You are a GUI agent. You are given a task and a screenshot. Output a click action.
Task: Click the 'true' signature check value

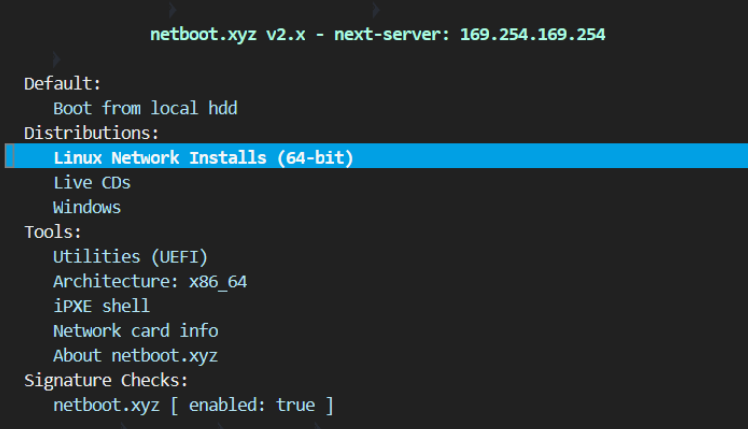pos(295,405)
